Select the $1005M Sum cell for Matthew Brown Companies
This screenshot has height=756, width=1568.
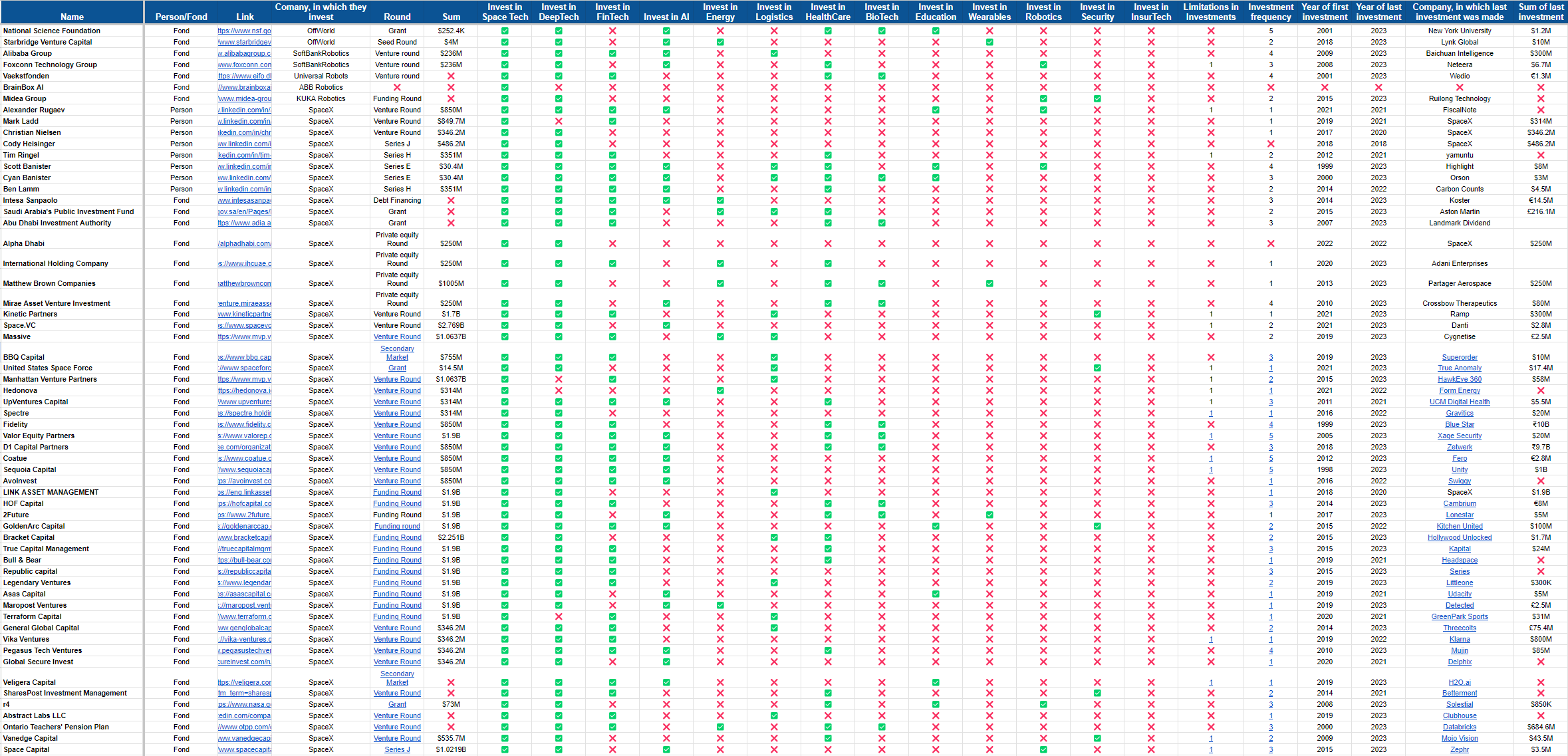[451, 283]
